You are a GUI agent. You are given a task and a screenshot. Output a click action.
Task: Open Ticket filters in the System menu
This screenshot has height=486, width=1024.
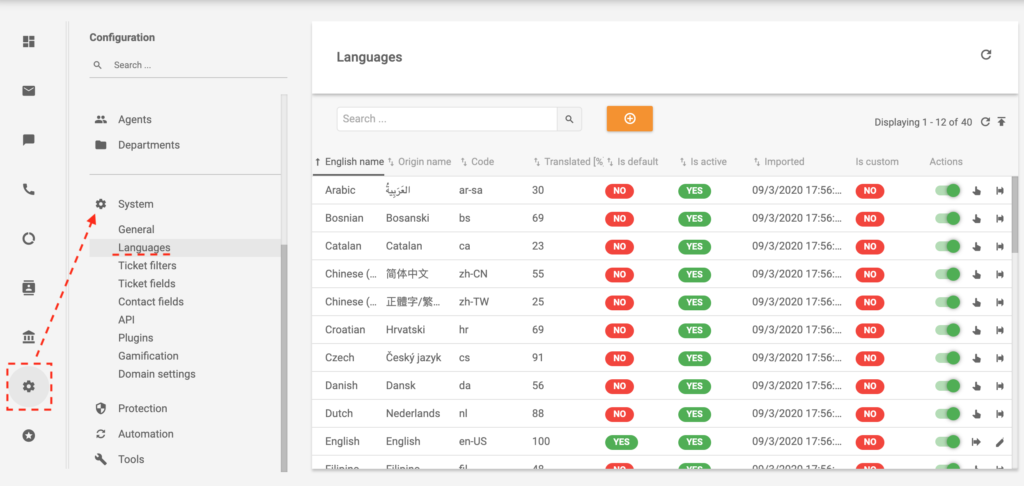point(147,266)
